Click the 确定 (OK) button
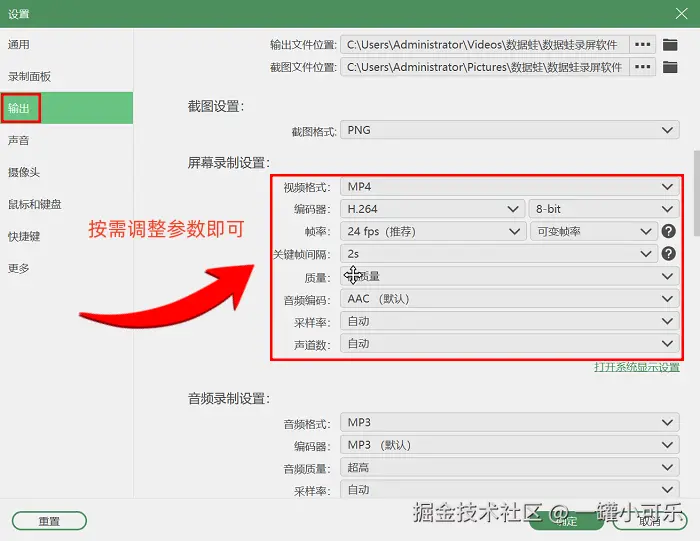Screen dimensions: 700x541 coord(567,521)
